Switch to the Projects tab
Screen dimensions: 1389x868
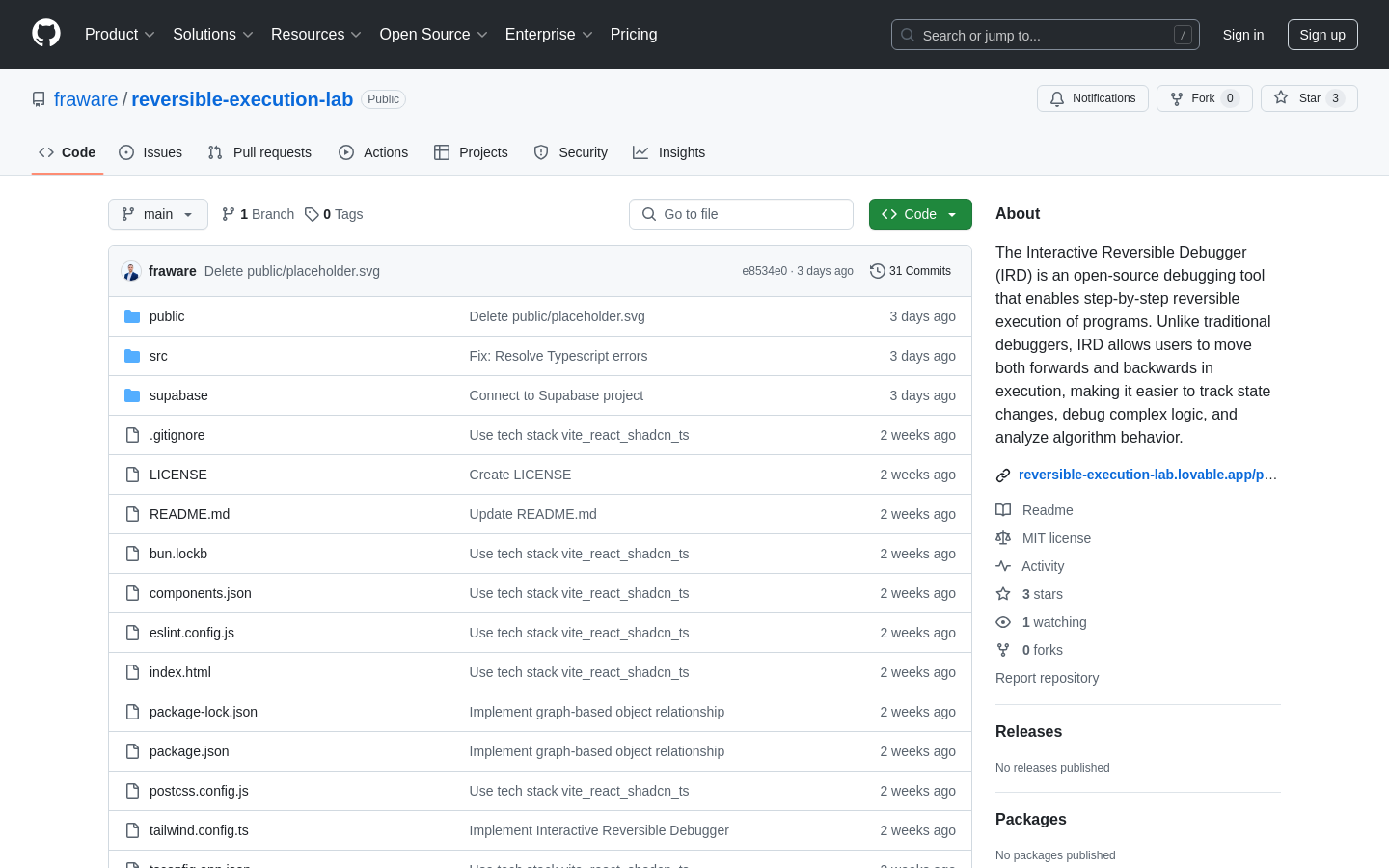pos(471,152)
